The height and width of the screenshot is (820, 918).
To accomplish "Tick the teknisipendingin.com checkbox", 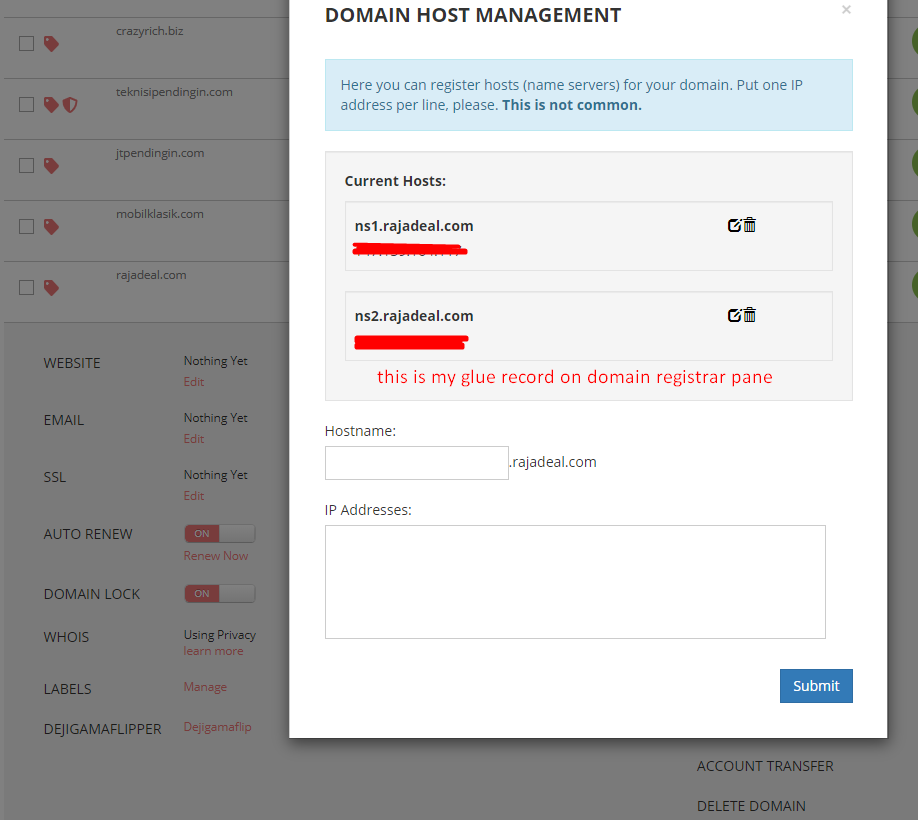I will click(x=26, y=105).
